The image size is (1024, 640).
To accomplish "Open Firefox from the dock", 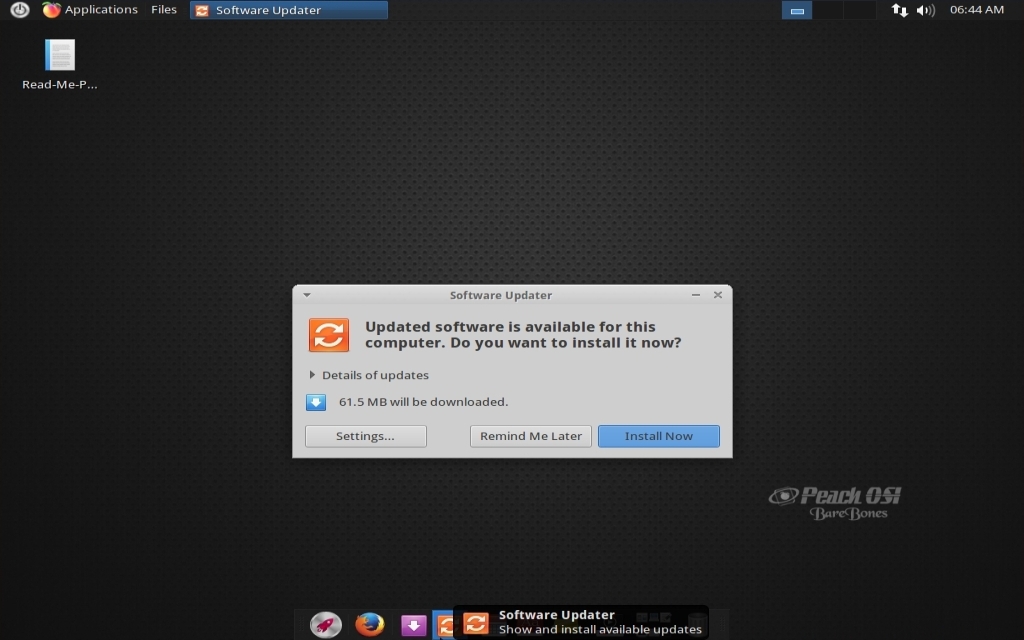I will [x=369, y=624].
